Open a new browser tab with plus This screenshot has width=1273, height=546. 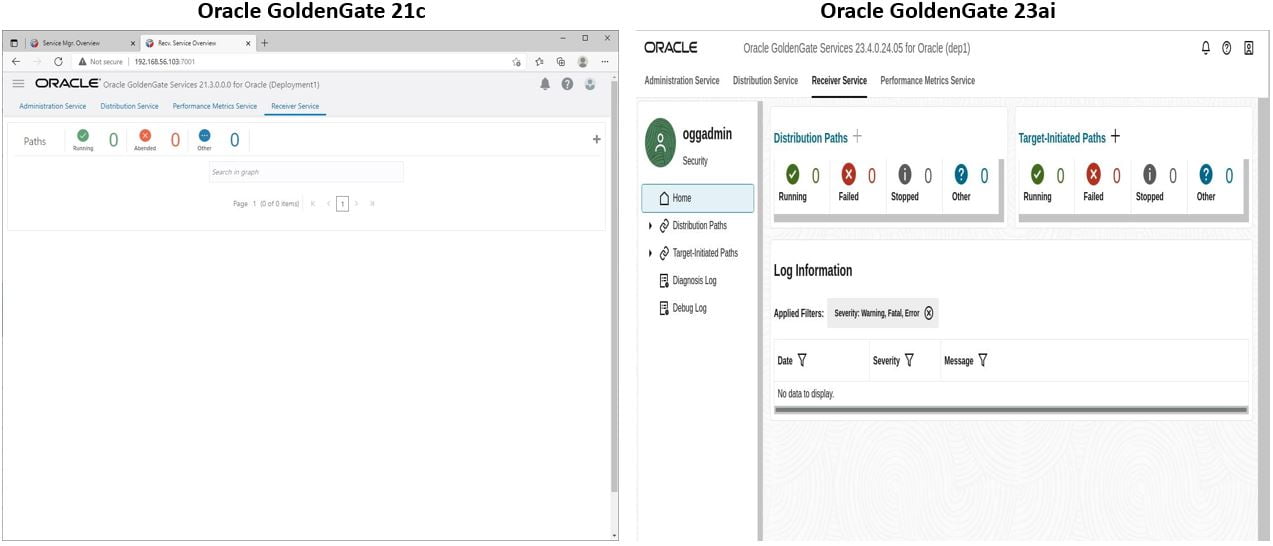click(x=264, y=43)
